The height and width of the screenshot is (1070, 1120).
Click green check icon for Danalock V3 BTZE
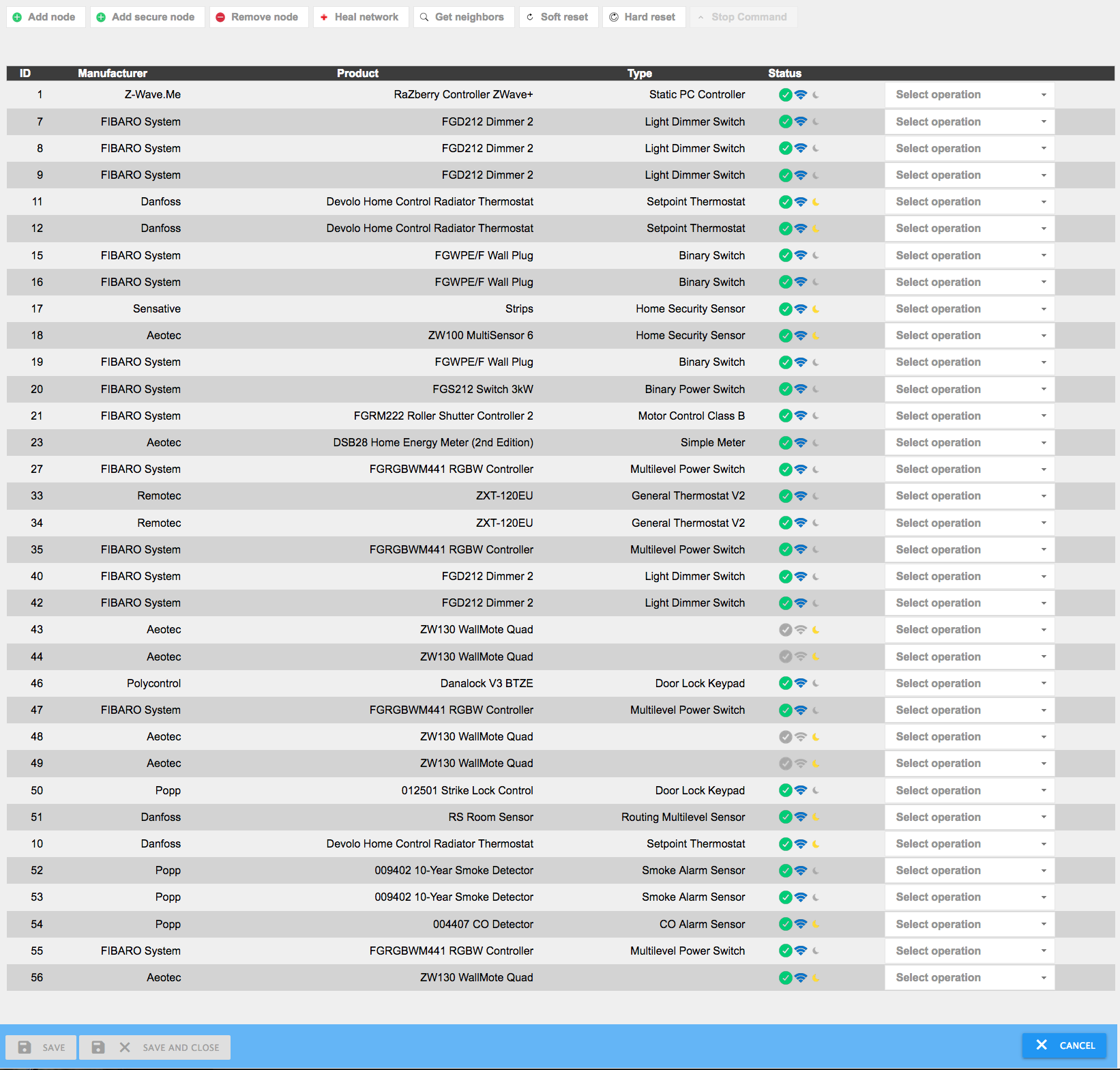point(786,683)
